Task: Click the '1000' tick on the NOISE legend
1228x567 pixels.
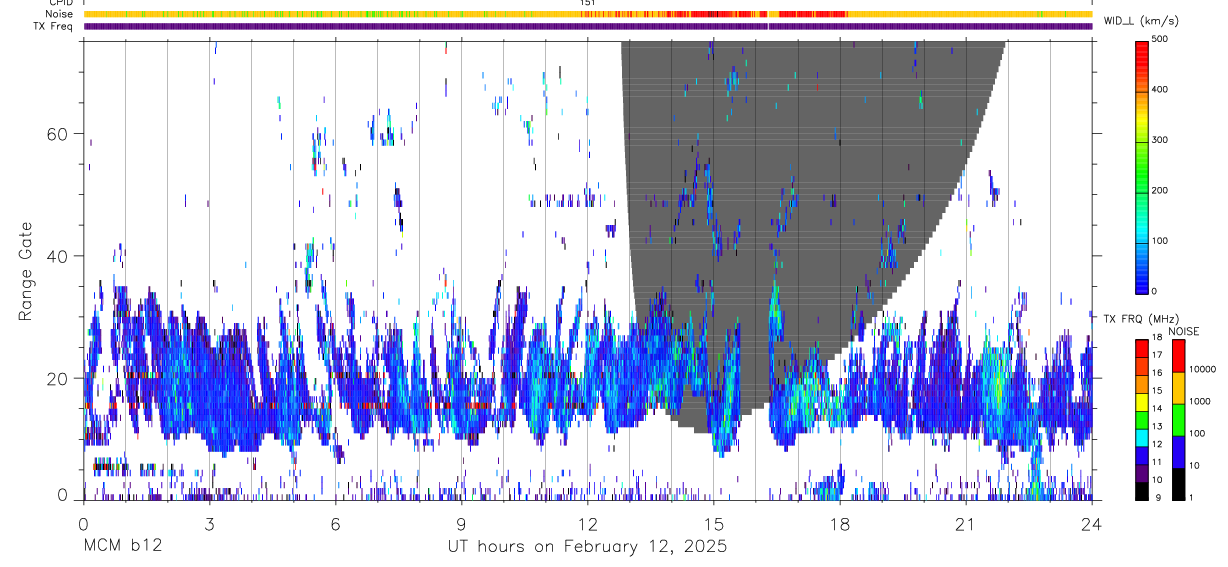Action: 1200,401
